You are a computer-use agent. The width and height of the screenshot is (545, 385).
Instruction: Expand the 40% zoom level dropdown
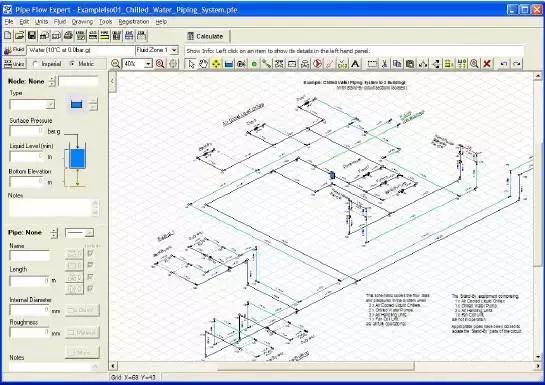click(138, 64)
